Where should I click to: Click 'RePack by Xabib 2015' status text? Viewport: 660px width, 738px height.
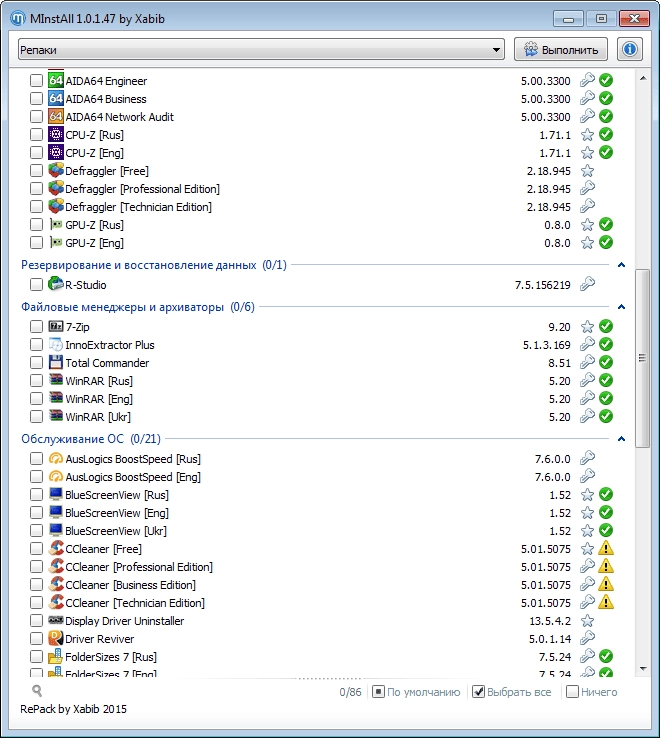coord(73,709)
